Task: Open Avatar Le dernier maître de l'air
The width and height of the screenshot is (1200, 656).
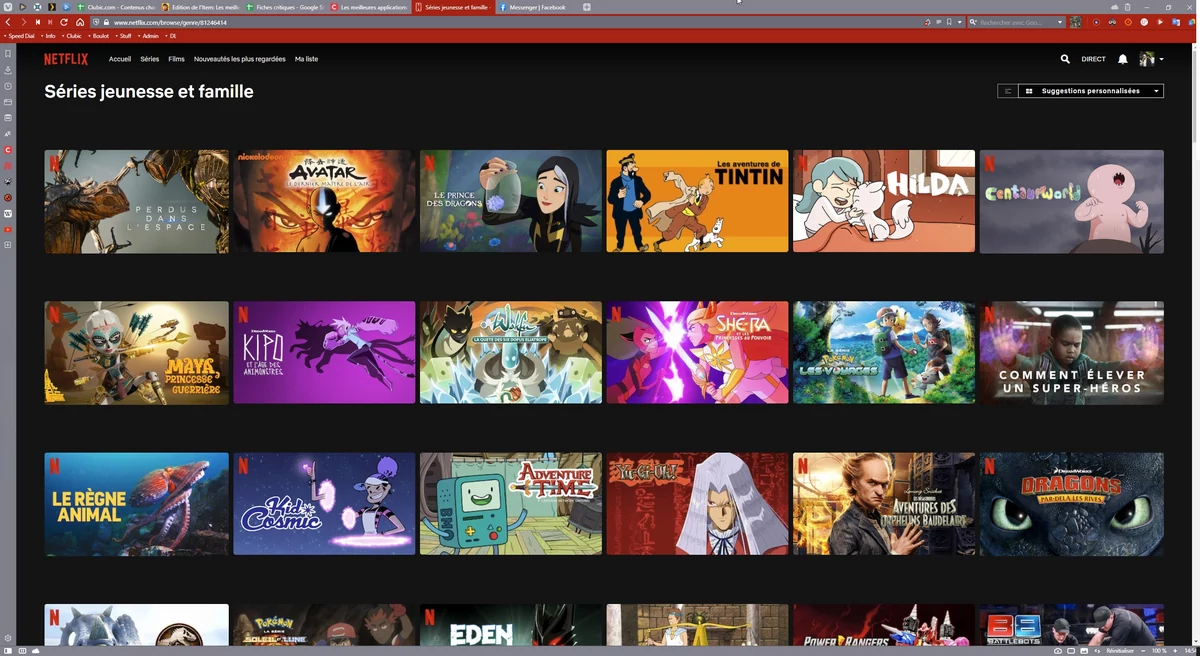Action: coord(324,201)
